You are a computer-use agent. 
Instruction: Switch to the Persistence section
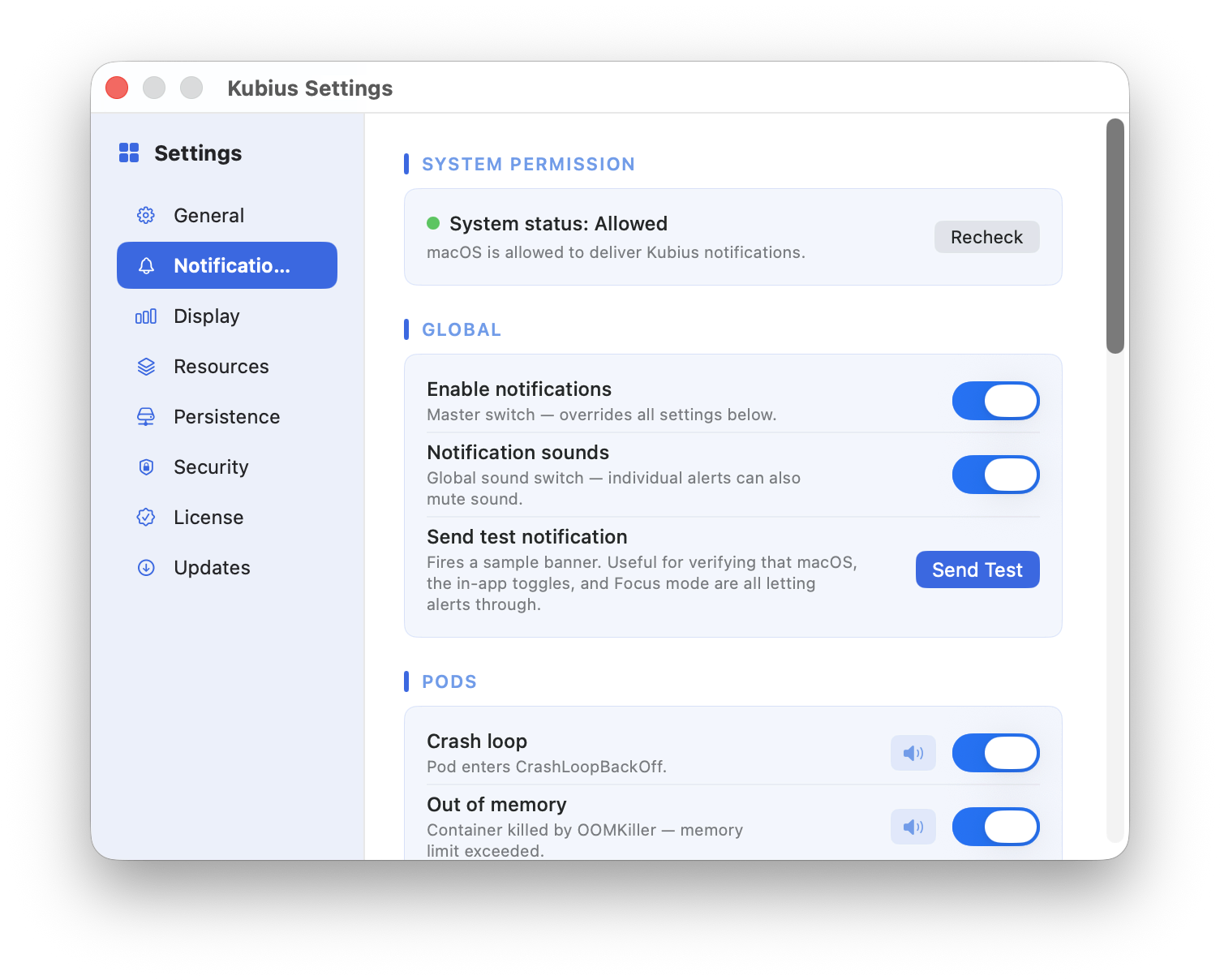227,416
